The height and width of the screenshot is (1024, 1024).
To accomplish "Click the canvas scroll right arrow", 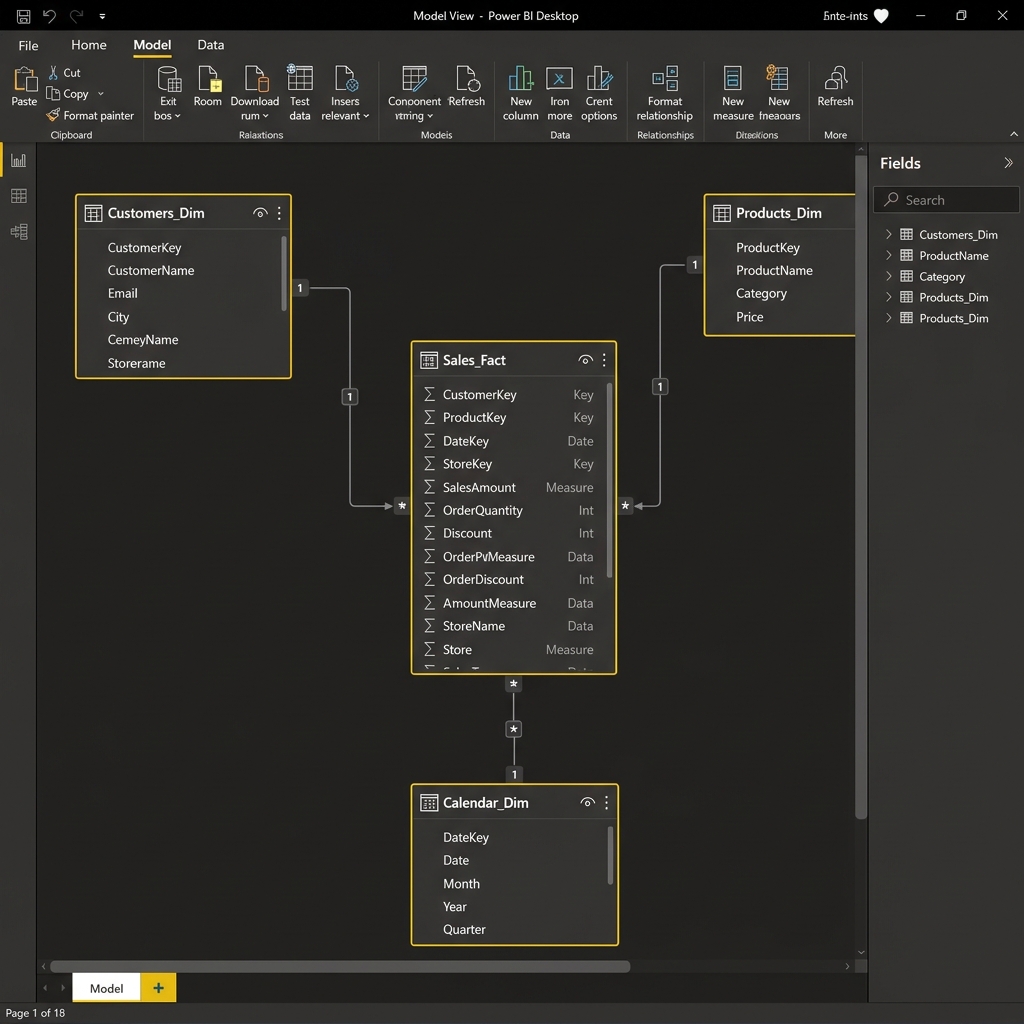I will [x=847, y=967].
